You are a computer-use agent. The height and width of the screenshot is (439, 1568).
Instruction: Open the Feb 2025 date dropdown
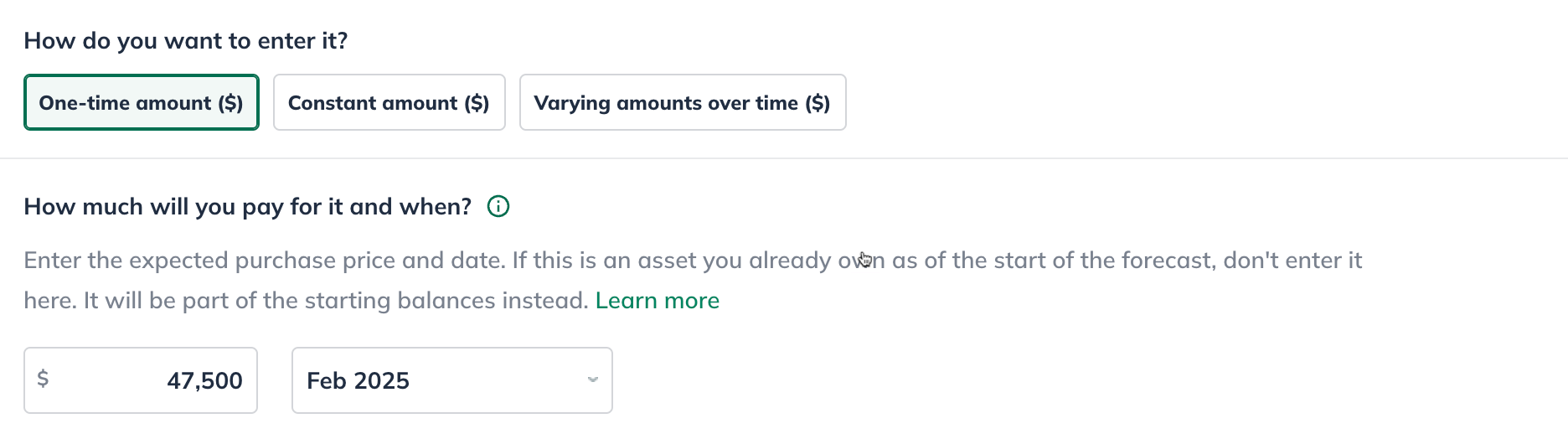click(451, 380)
